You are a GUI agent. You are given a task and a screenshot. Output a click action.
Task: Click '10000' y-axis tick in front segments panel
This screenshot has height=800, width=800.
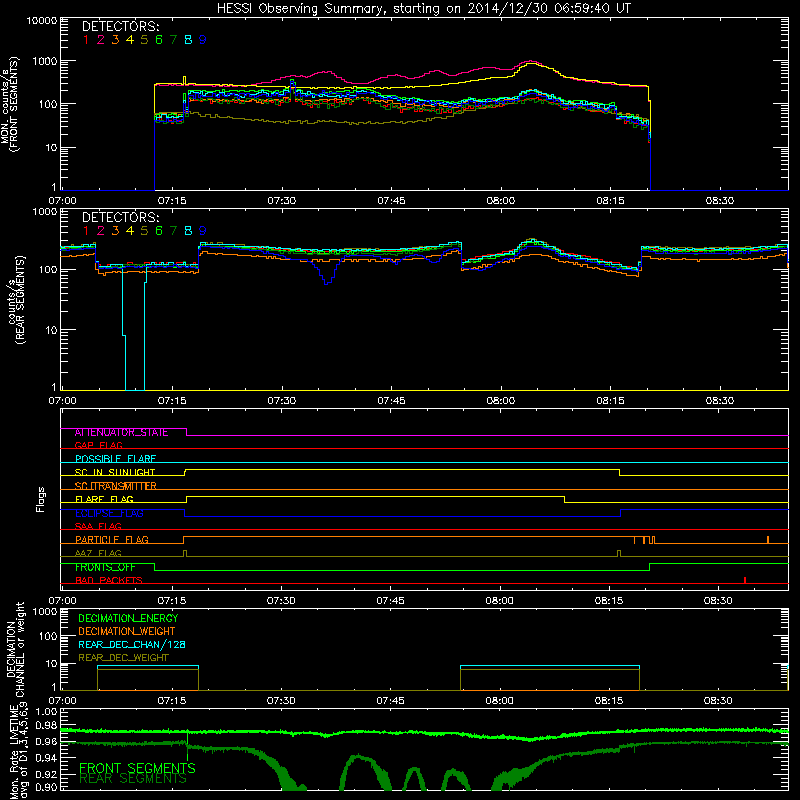click(x=42, y=21)
